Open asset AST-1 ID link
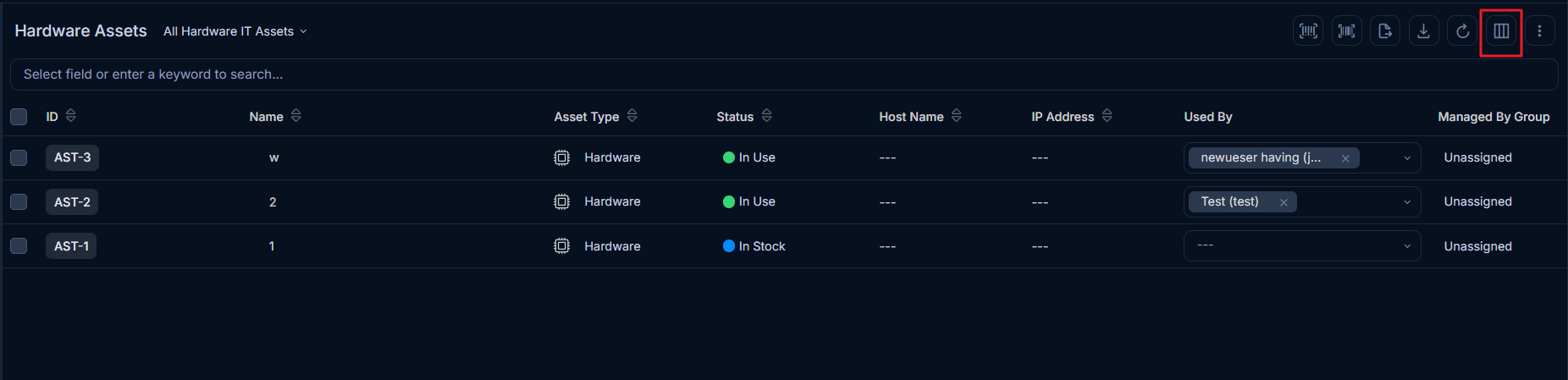Image resolution: width=1568 pixels, height=380 pixels. (71, 246)
